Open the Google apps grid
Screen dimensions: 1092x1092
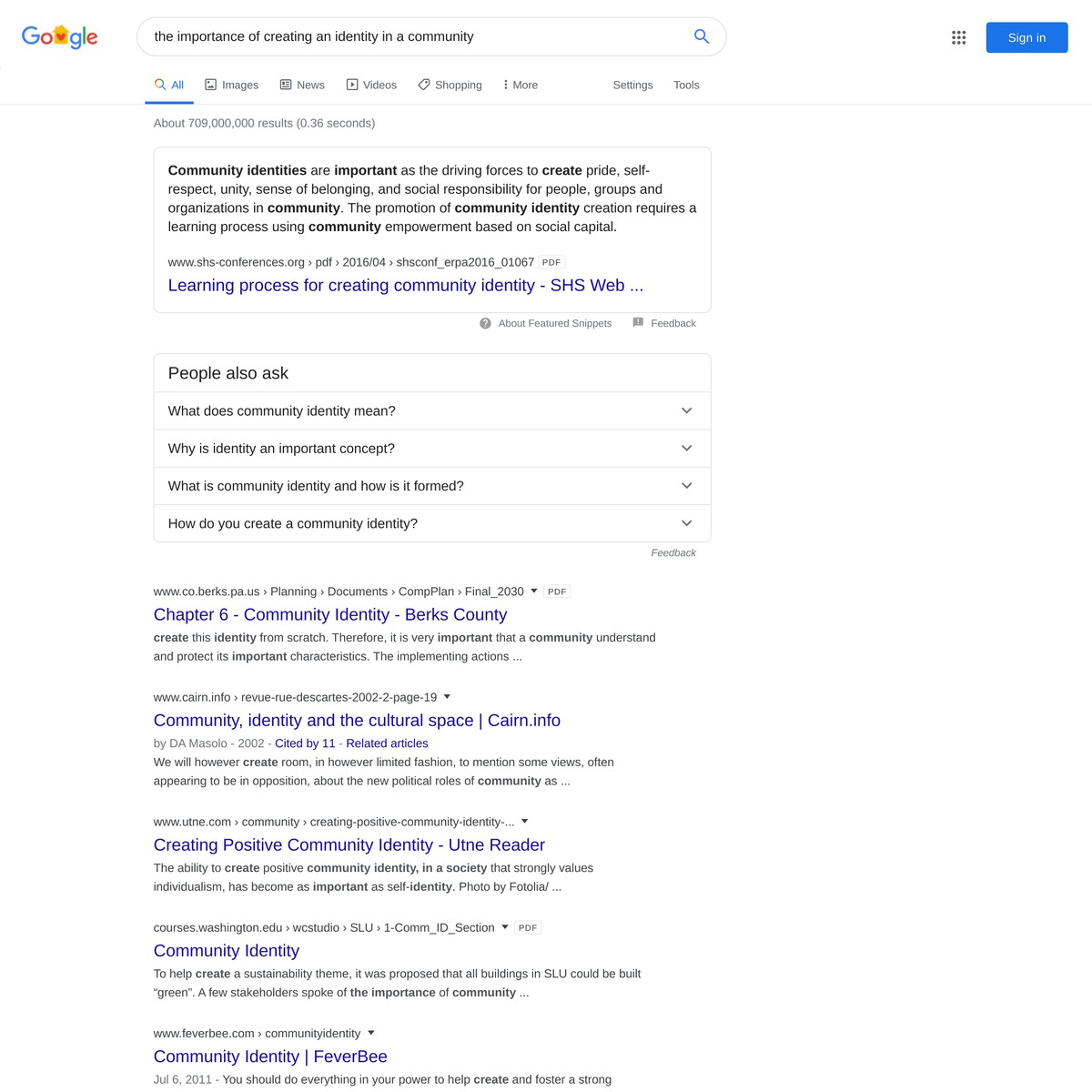(x=958, y=37)
